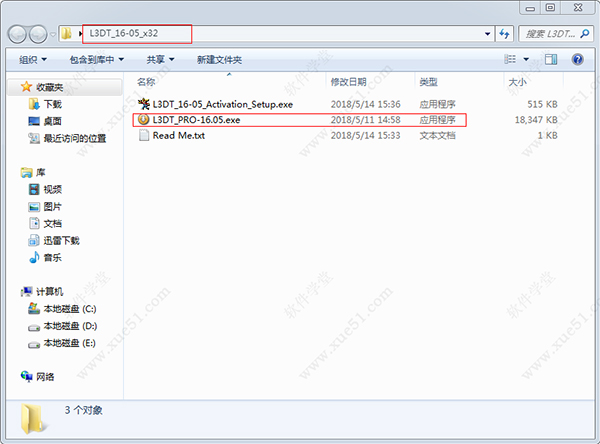Image resolution: width=600 pixels, height=444 pixels.
Task: Click the Read Me.txt file name
Action: coord(179,135)
